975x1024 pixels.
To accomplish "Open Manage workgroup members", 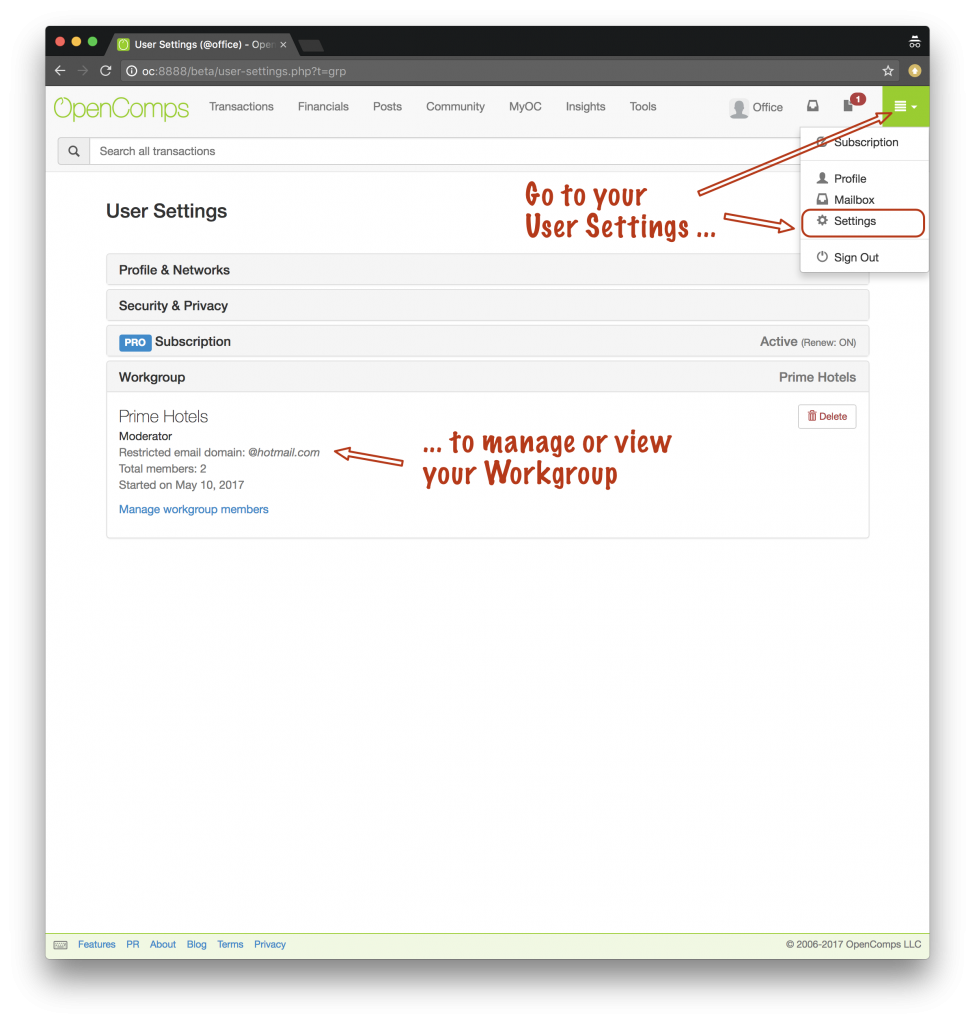I will [193, 509].
